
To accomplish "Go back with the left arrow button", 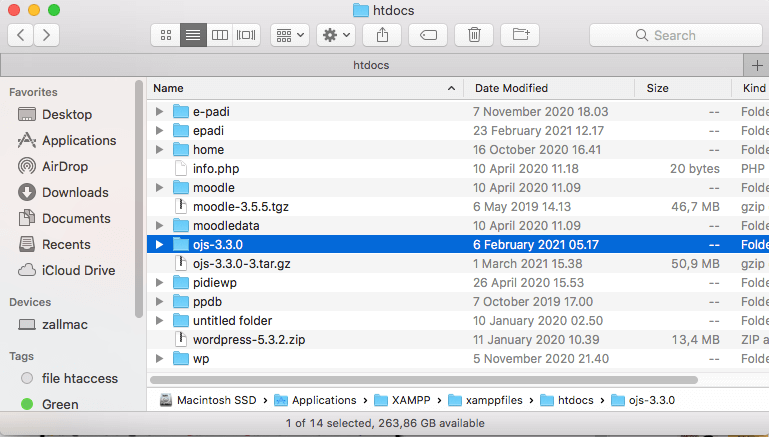I will [21, 35].
